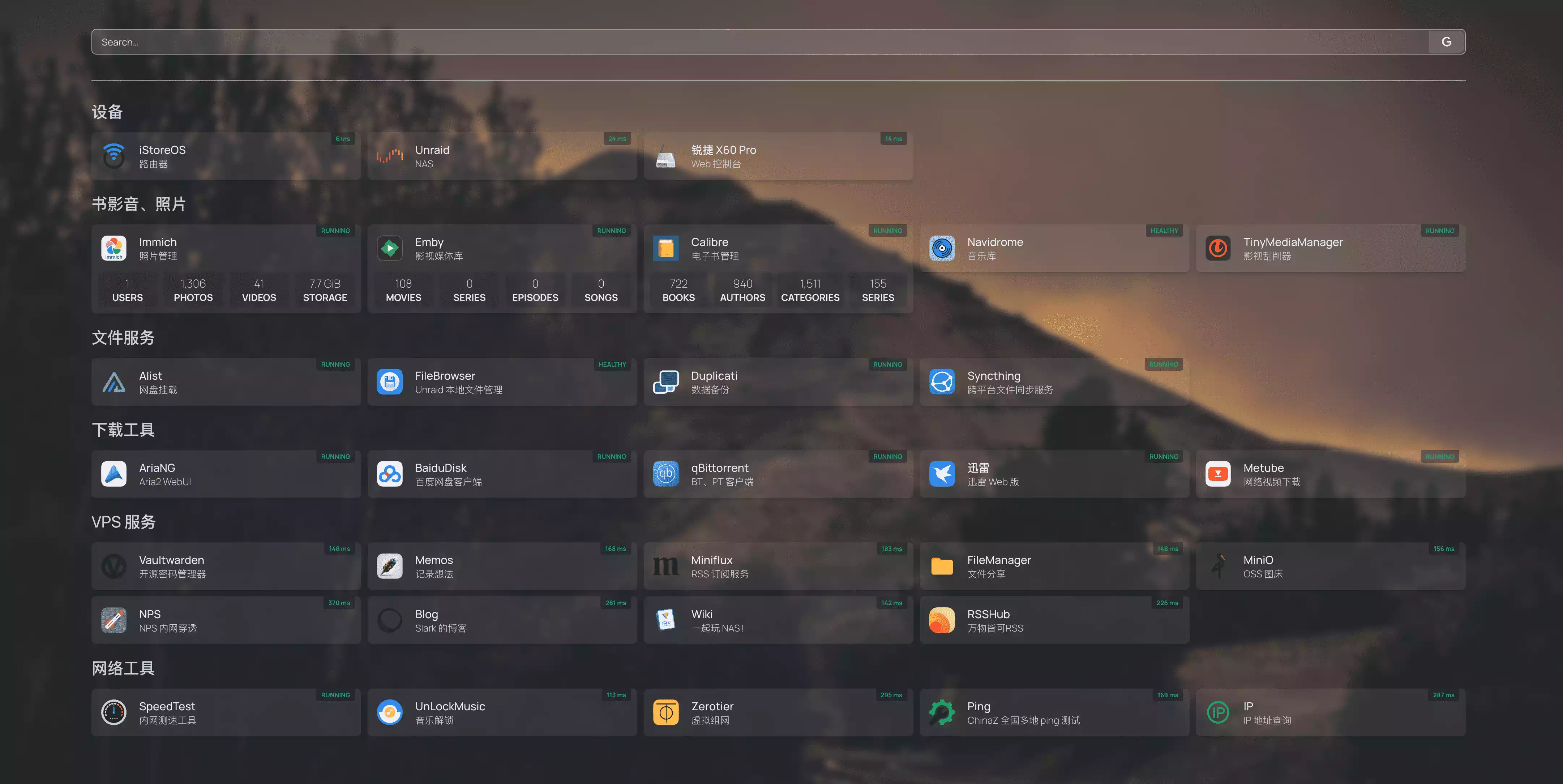Open the iStoreOS wifi icon
This screenshot has height=784, width=1563.
114,156
